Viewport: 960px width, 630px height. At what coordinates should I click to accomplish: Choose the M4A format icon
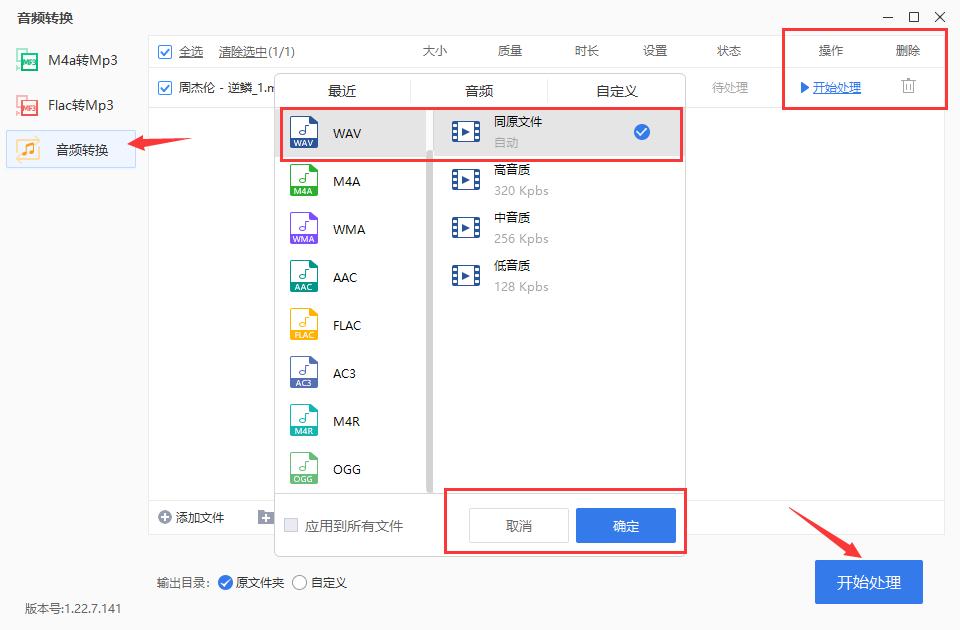click(304, 180)
